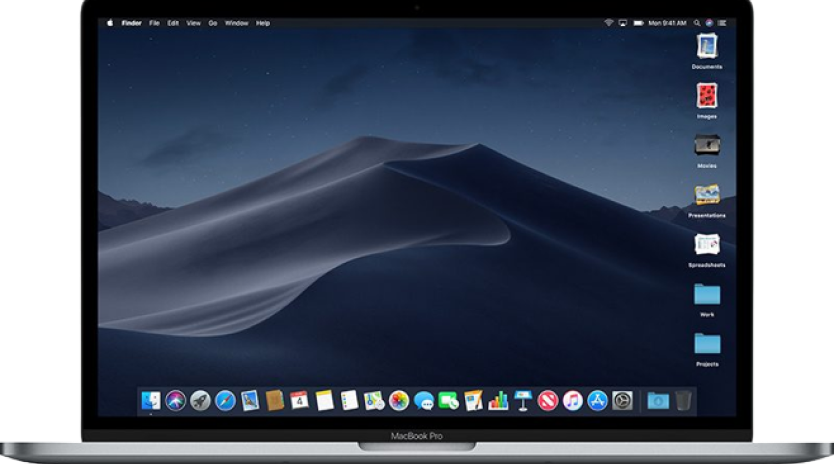Open Maps app in Dock
The image size is (834, 464).
coord(374,400)
